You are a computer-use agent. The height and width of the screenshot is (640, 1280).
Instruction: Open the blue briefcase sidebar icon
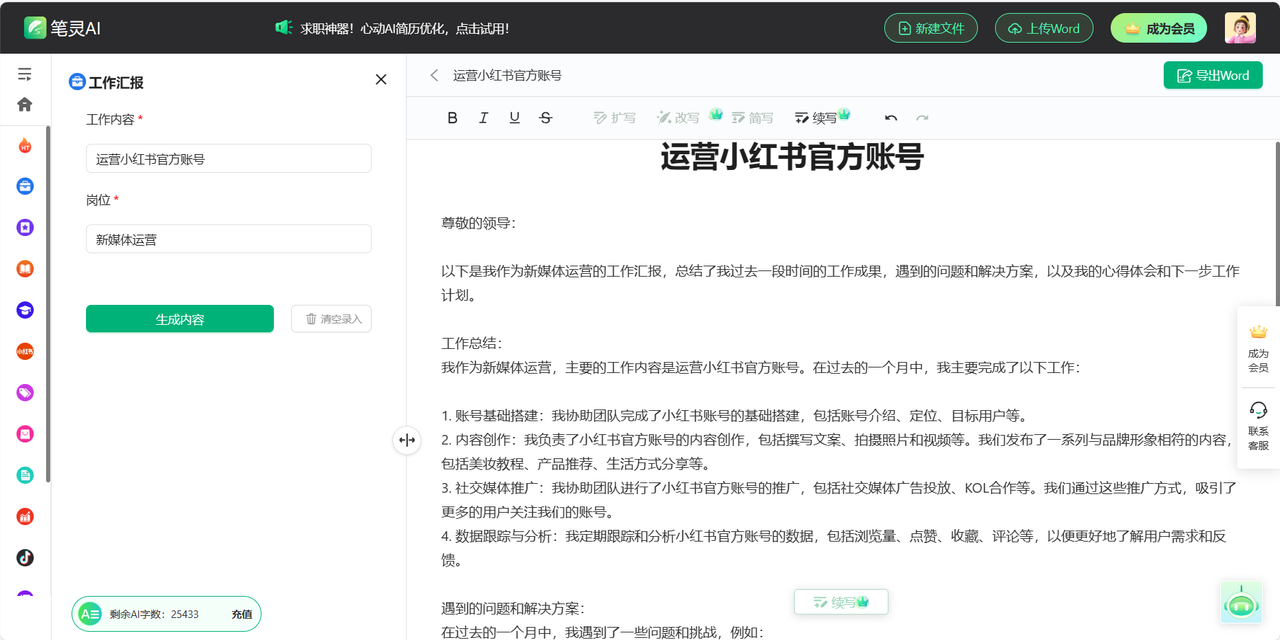point(25,186)
